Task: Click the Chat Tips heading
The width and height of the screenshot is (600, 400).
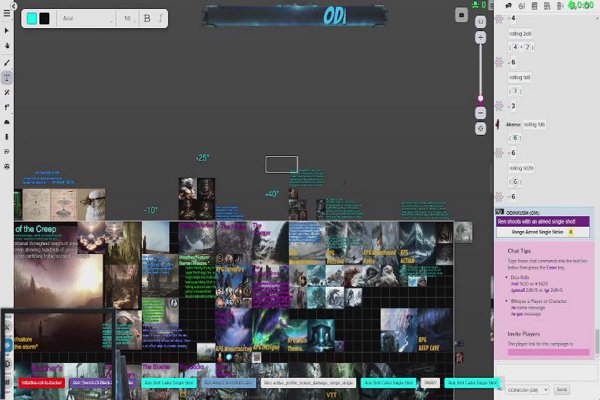Action: [x=519, y=251]
